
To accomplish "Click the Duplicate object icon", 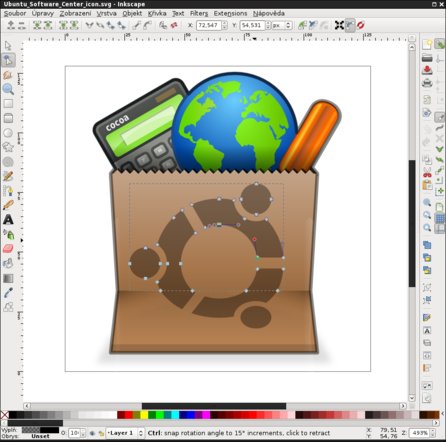I will pyautogui.click(x=427, y=245).
